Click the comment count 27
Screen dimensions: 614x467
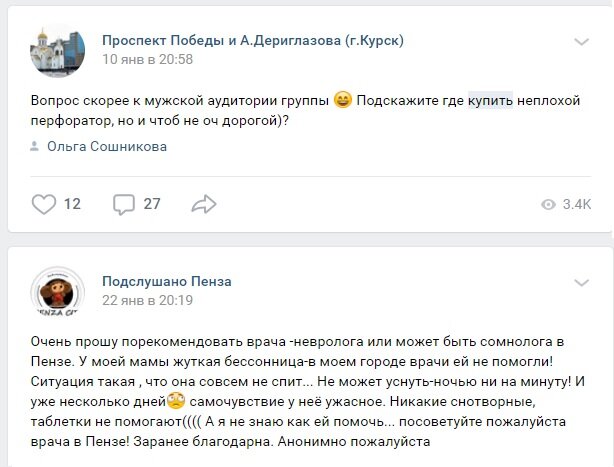click(x=152, y=204)
